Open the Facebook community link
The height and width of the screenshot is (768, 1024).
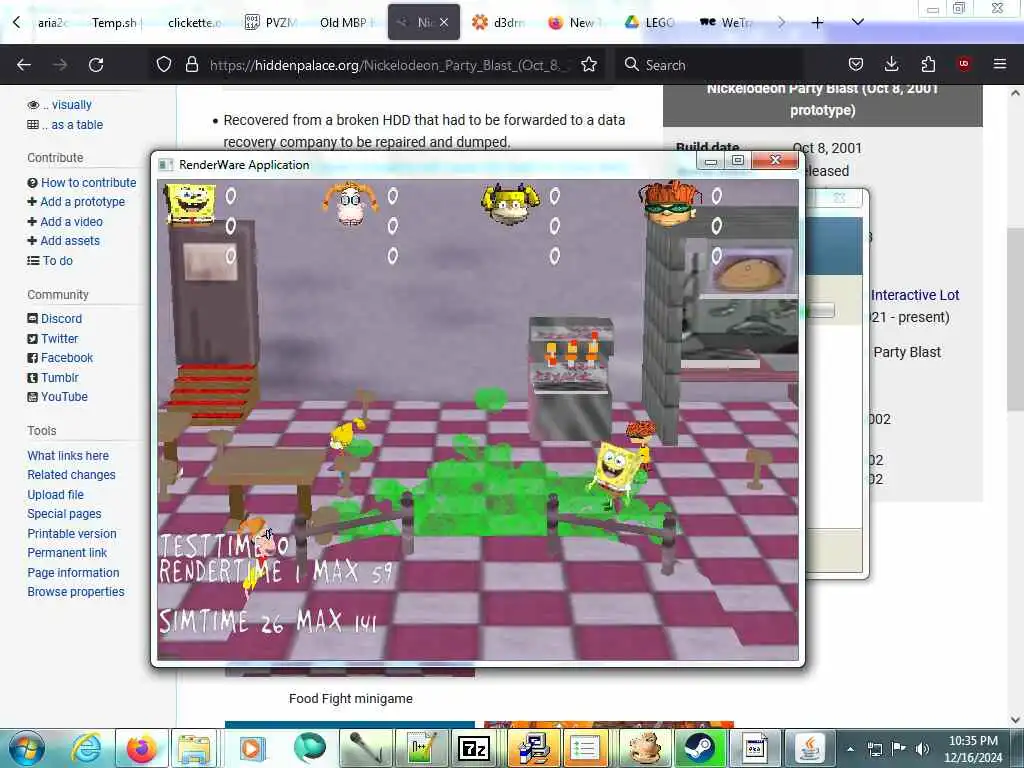pyautogui.click(x=67, y=358)
